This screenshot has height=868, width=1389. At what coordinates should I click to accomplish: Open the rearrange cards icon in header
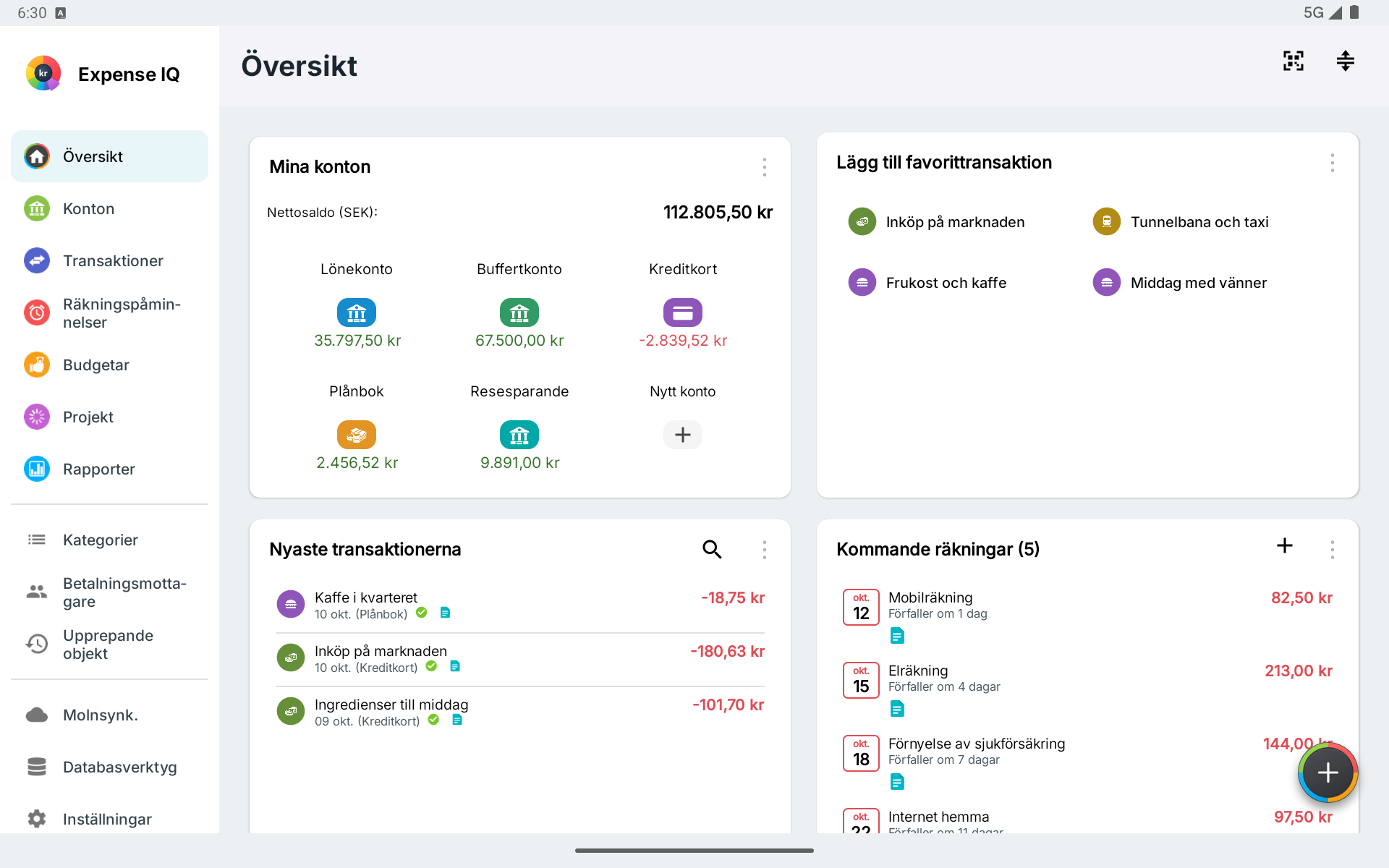pos(1345,61)
